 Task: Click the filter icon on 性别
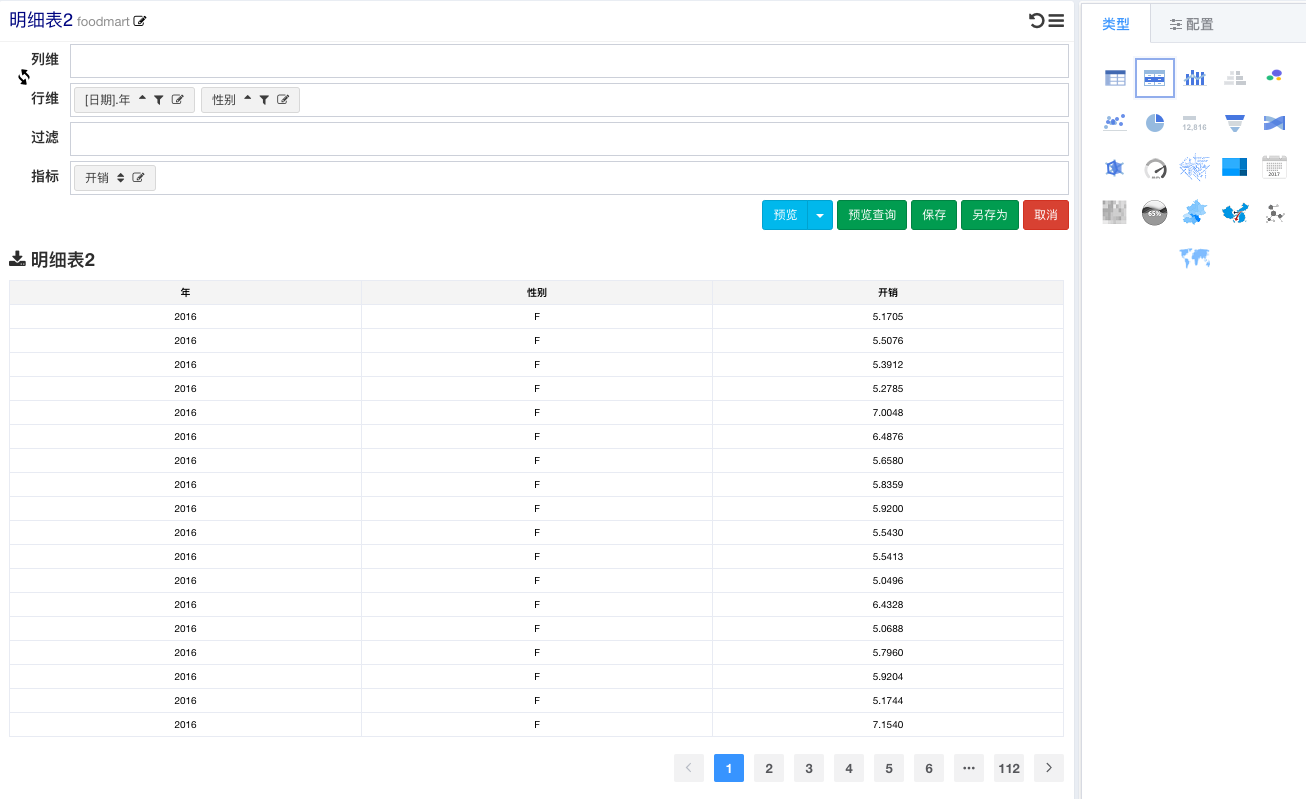(264, 100)
